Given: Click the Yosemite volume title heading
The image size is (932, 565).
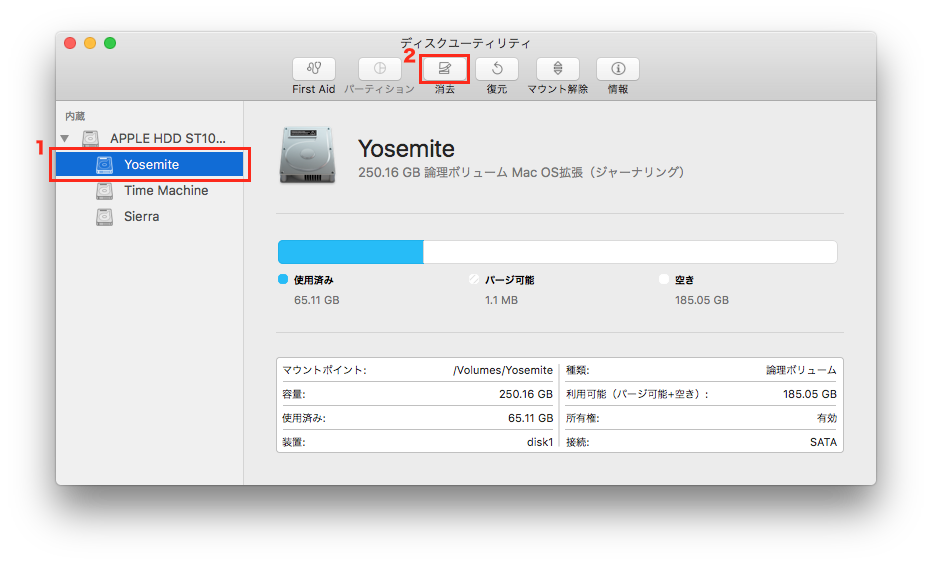Looking at the screenshot, I should coord(407,149).
